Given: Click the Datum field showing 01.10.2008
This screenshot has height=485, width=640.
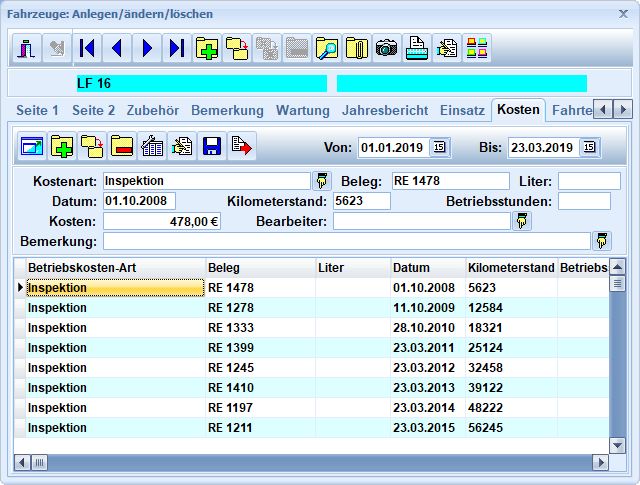Looking at the screenshot, I should tap(139, 201).
